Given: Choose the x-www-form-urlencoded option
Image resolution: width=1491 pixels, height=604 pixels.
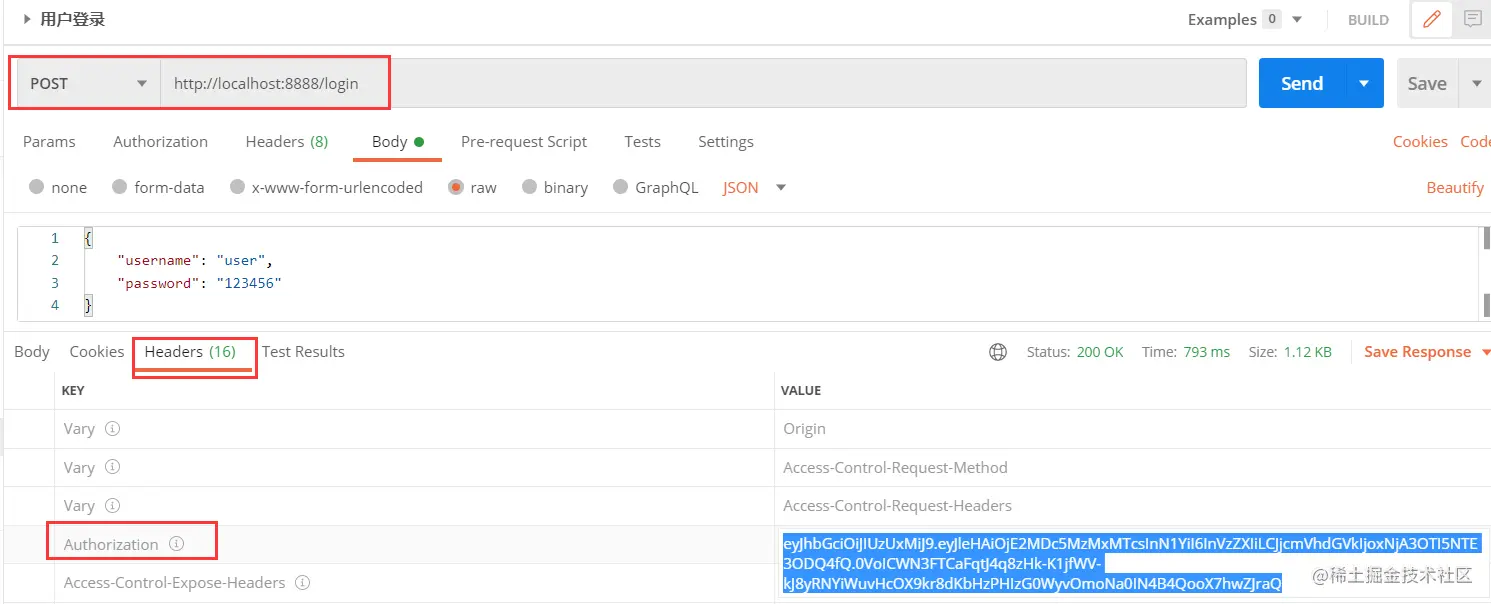Looking at the screenshot, I should 238,187.
